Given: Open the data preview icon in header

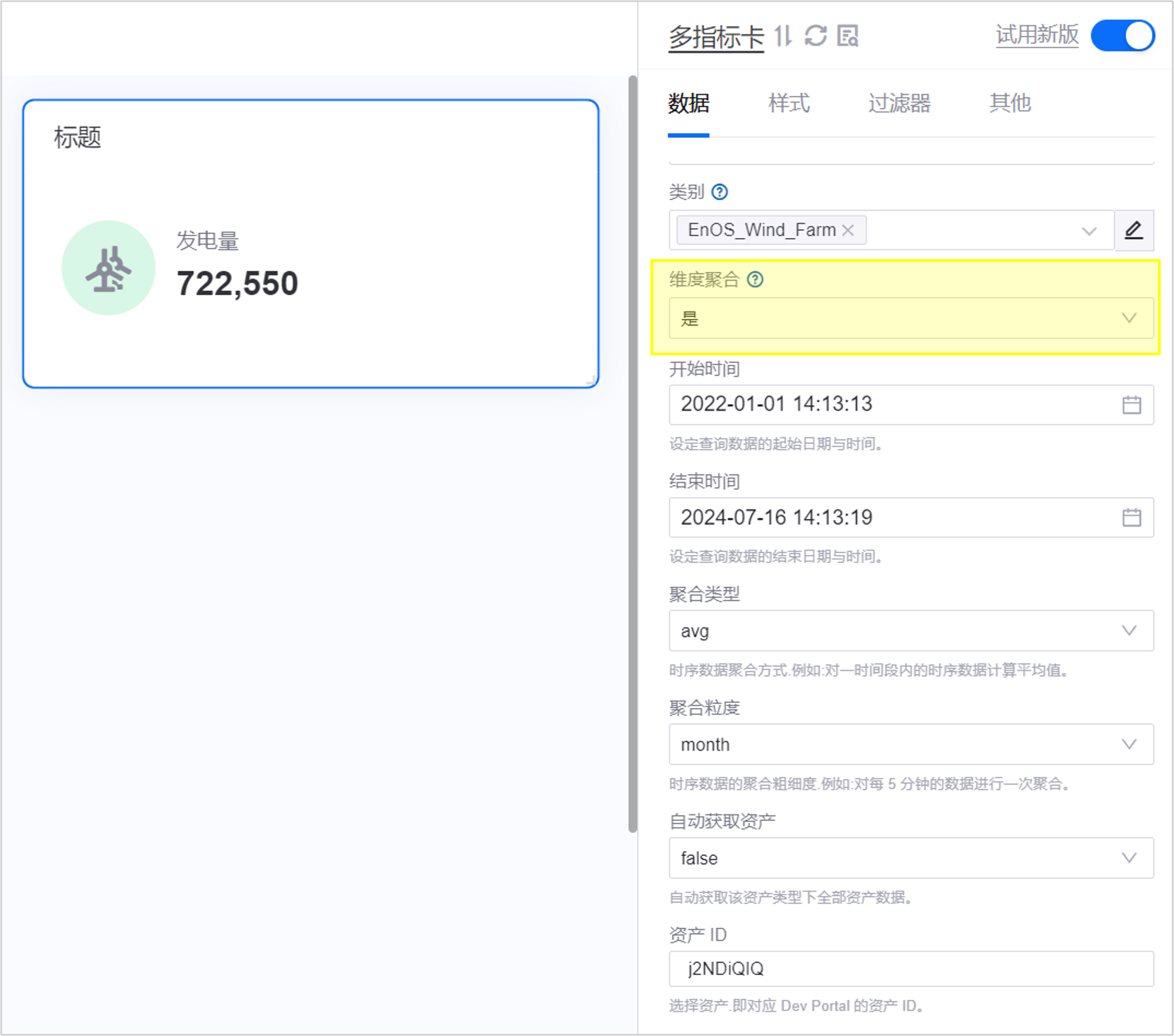Looking at the screenshot, I should [848, 36].
